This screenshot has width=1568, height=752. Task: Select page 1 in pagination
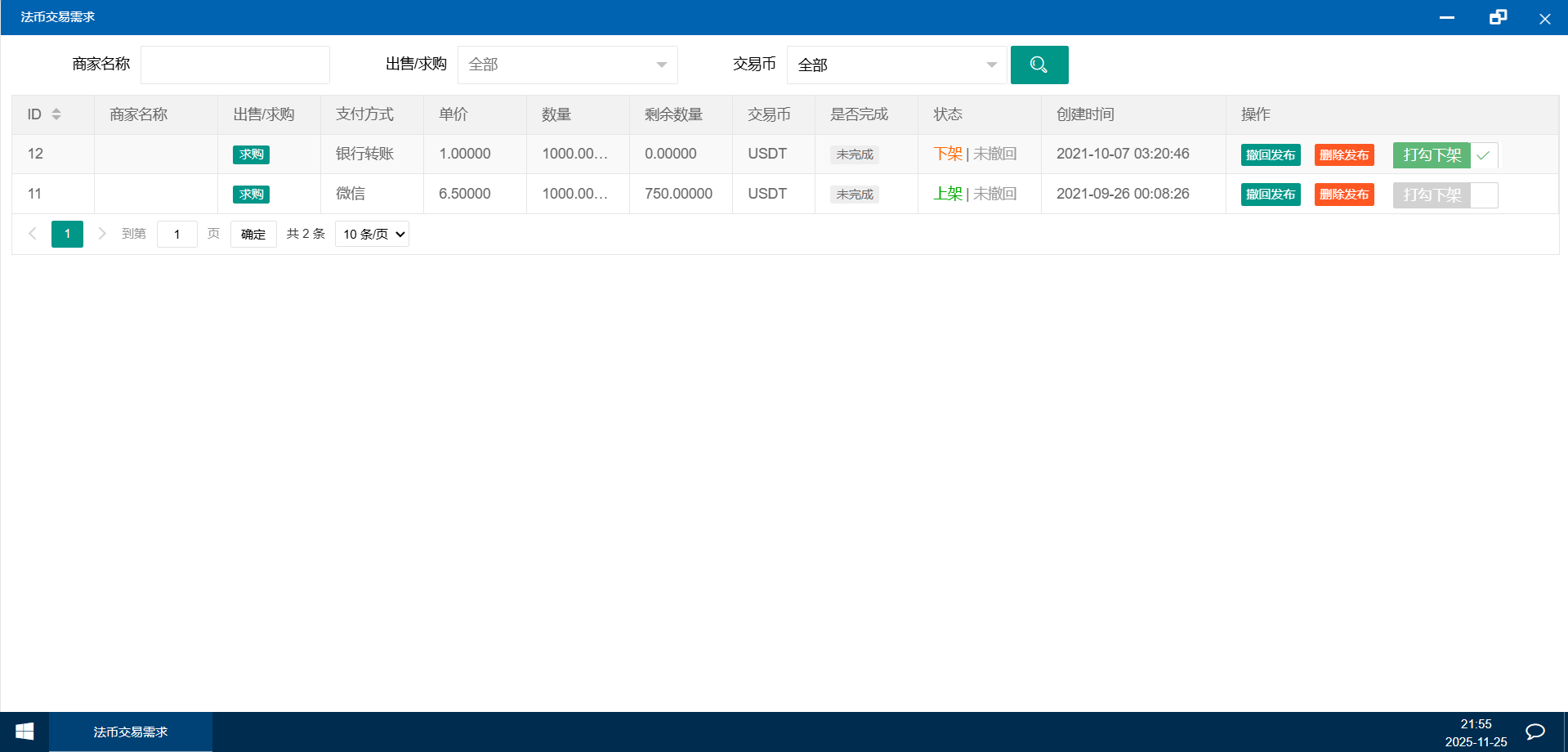[x=67, y=234]
